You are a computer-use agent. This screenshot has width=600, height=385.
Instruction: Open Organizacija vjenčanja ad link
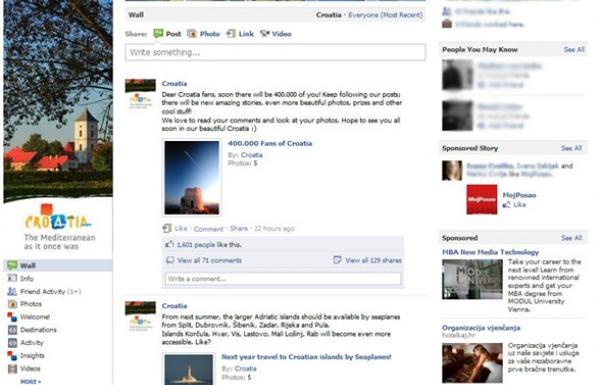coord(481,328)
